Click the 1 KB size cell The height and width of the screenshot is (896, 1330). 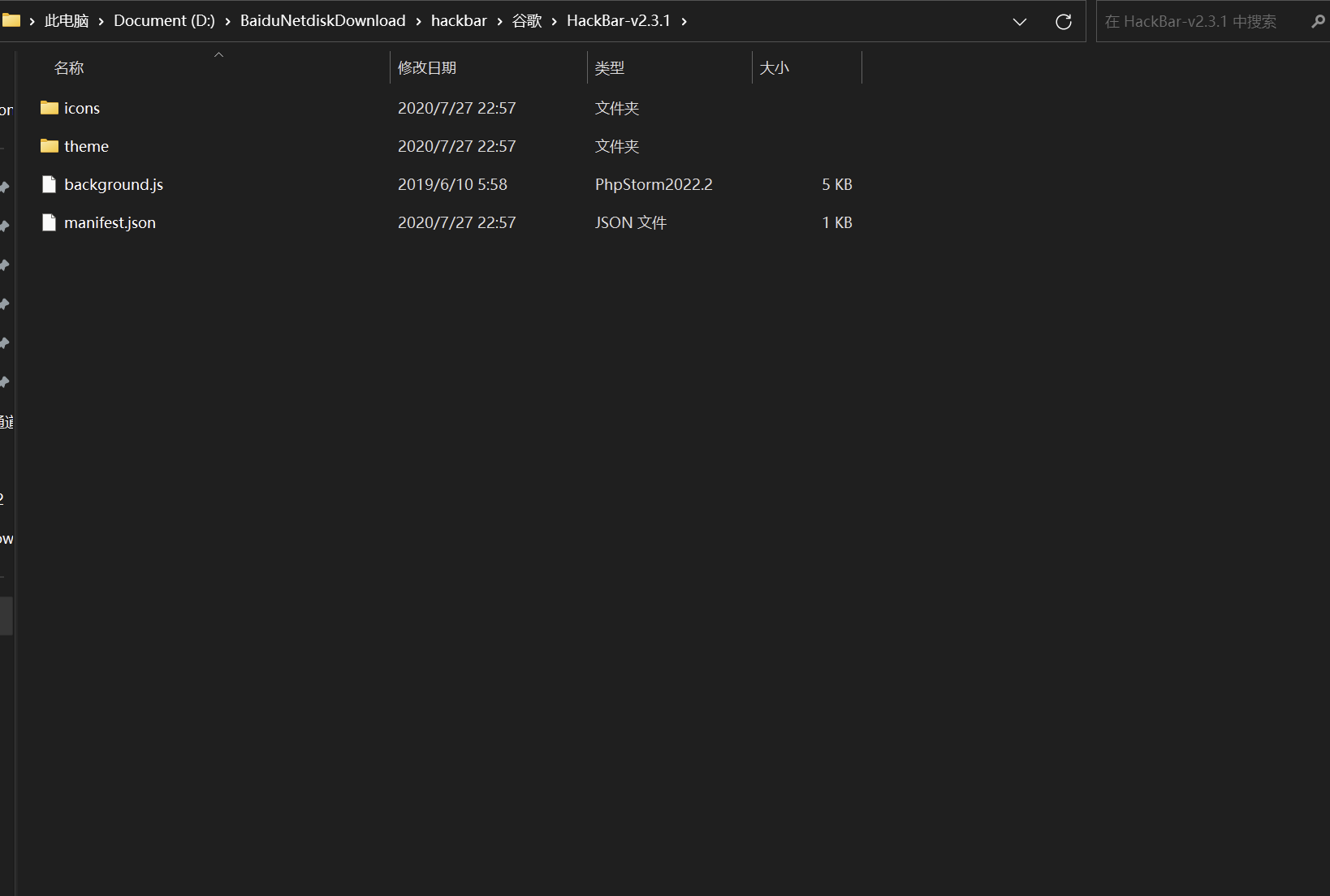[x=837, y=222]
